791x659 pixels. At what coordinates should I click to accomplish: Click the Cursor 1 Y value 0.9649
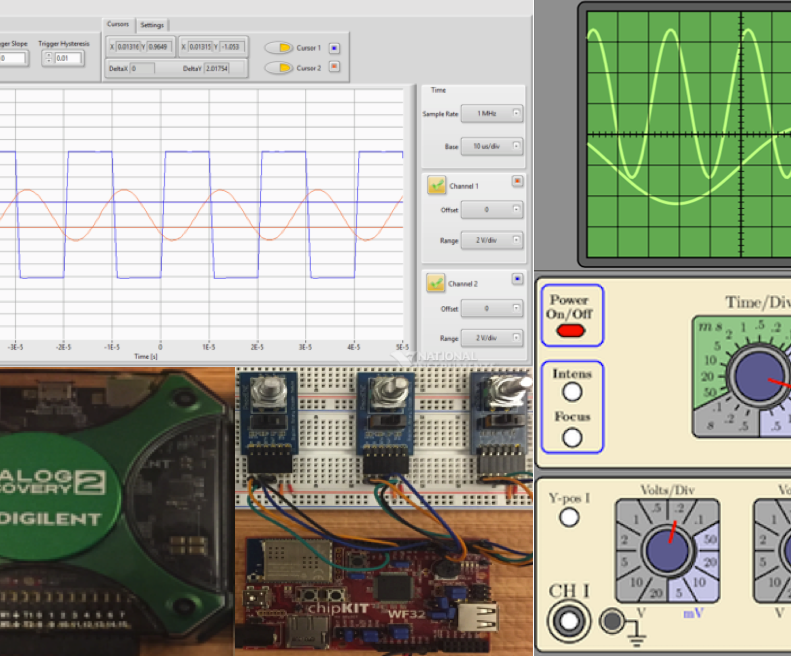point(158,47)
